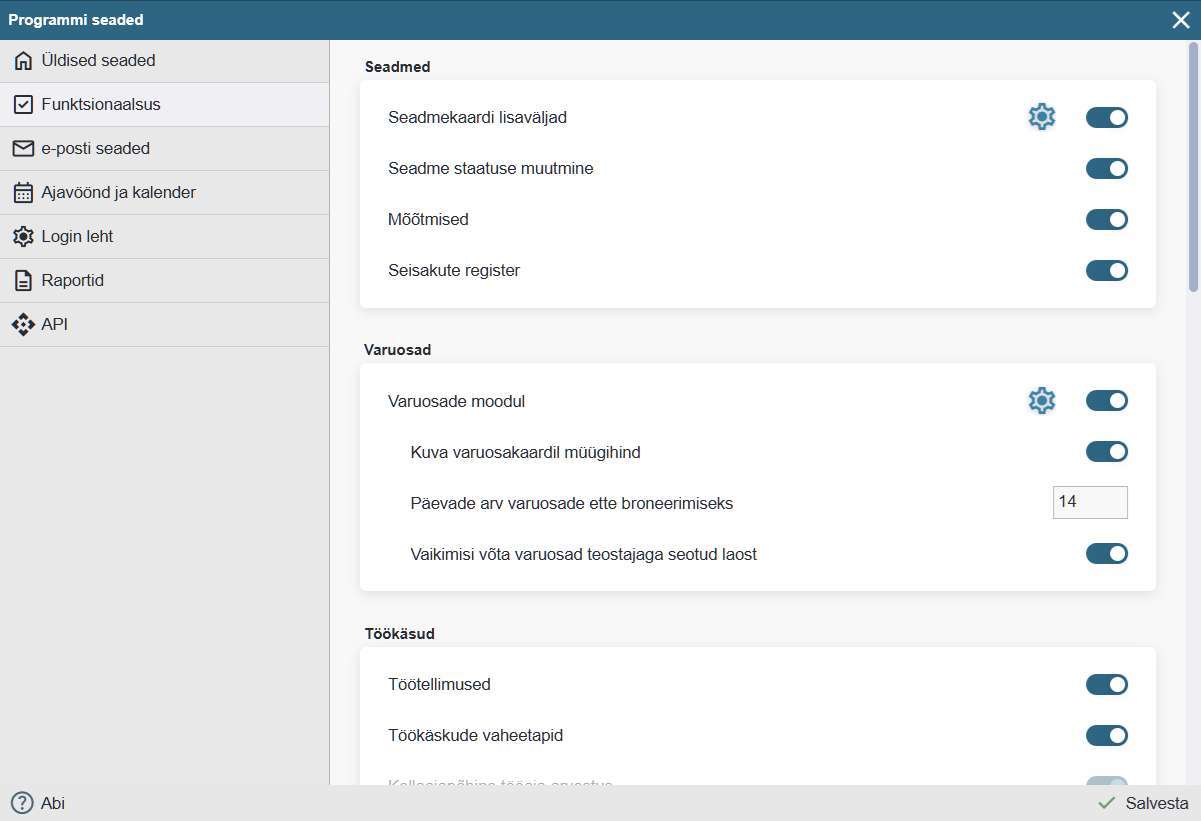
Task: Turn off Seisakute register switch
Action: (1106, 271)
